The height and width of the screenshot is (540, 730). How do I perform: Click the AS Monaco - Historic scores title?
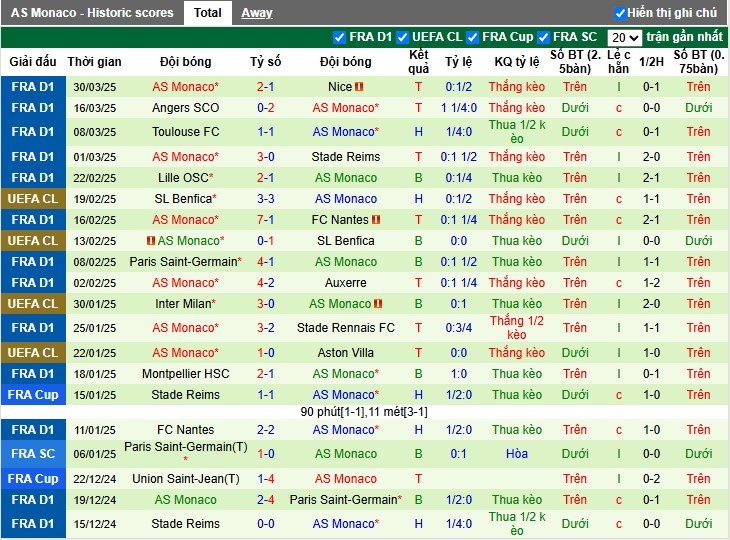92,13
